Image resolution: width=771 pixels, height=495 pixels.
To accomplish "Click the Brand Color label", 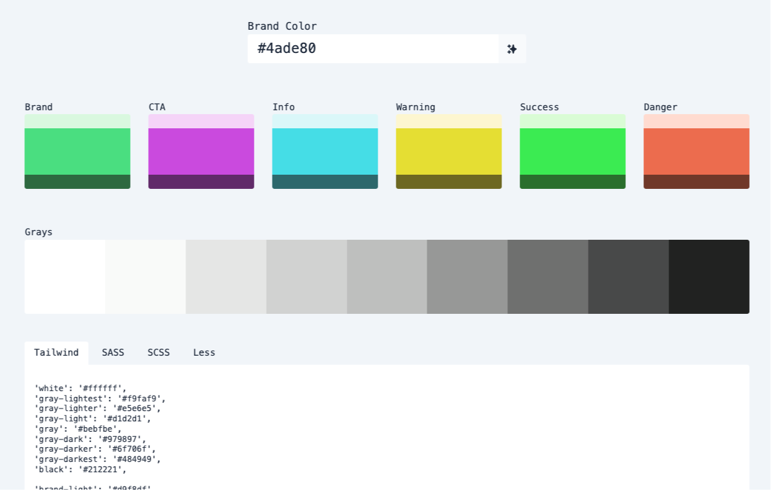I will point(282,26).
